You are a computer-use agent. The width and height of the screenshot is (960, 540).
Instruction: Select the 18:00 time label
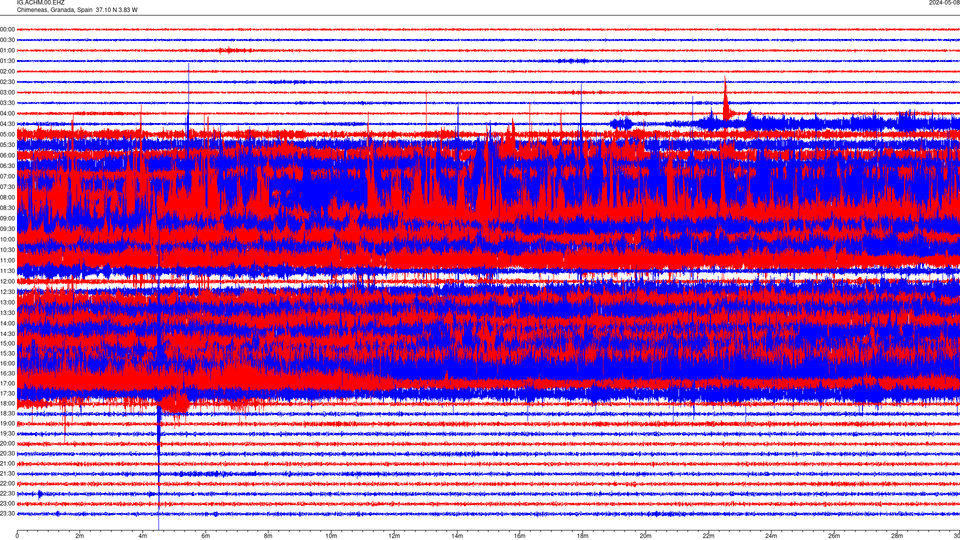pyautogui.click(x=7, y=403)
